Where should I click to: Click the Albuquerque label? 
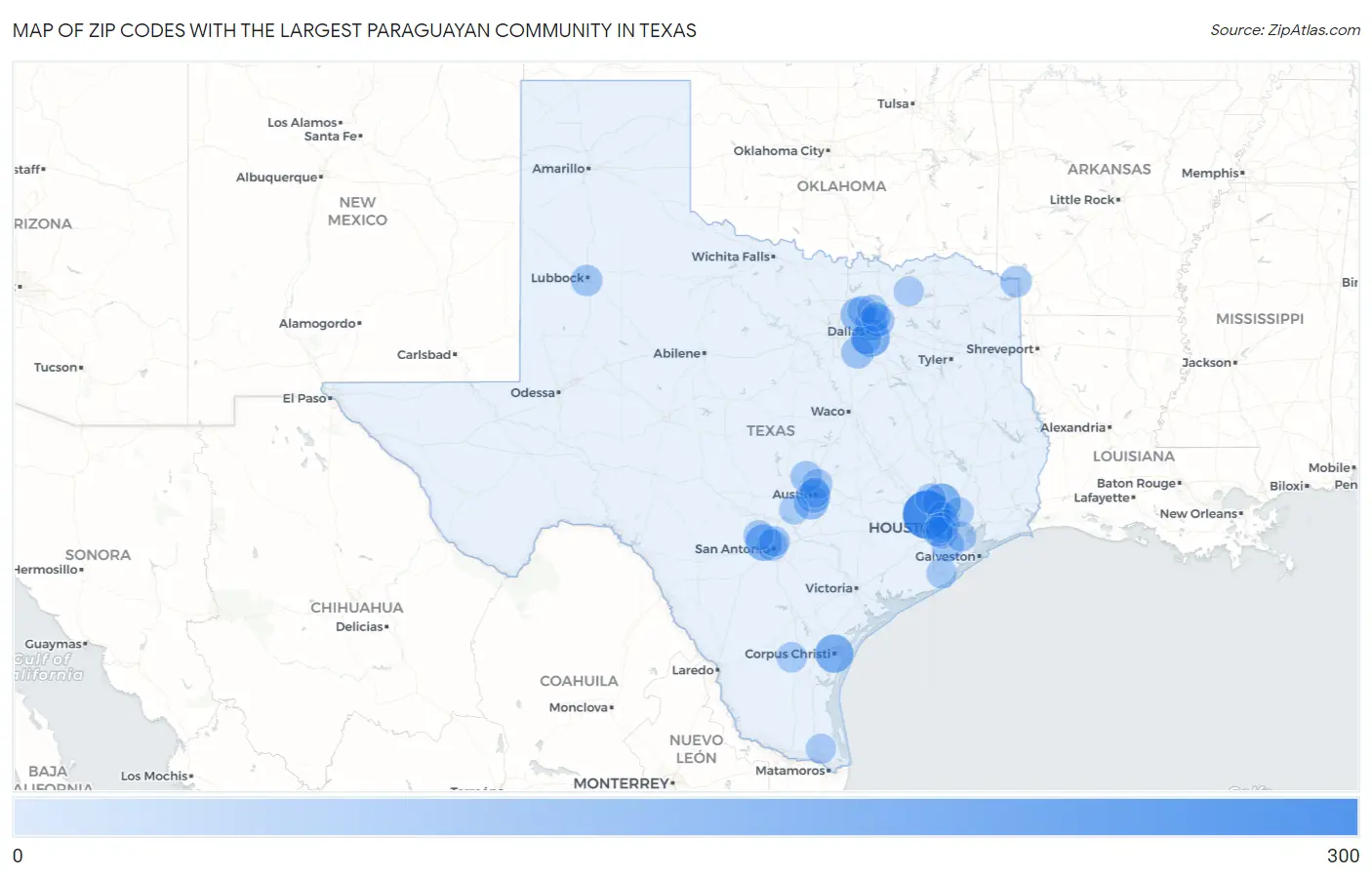[279, 178]
